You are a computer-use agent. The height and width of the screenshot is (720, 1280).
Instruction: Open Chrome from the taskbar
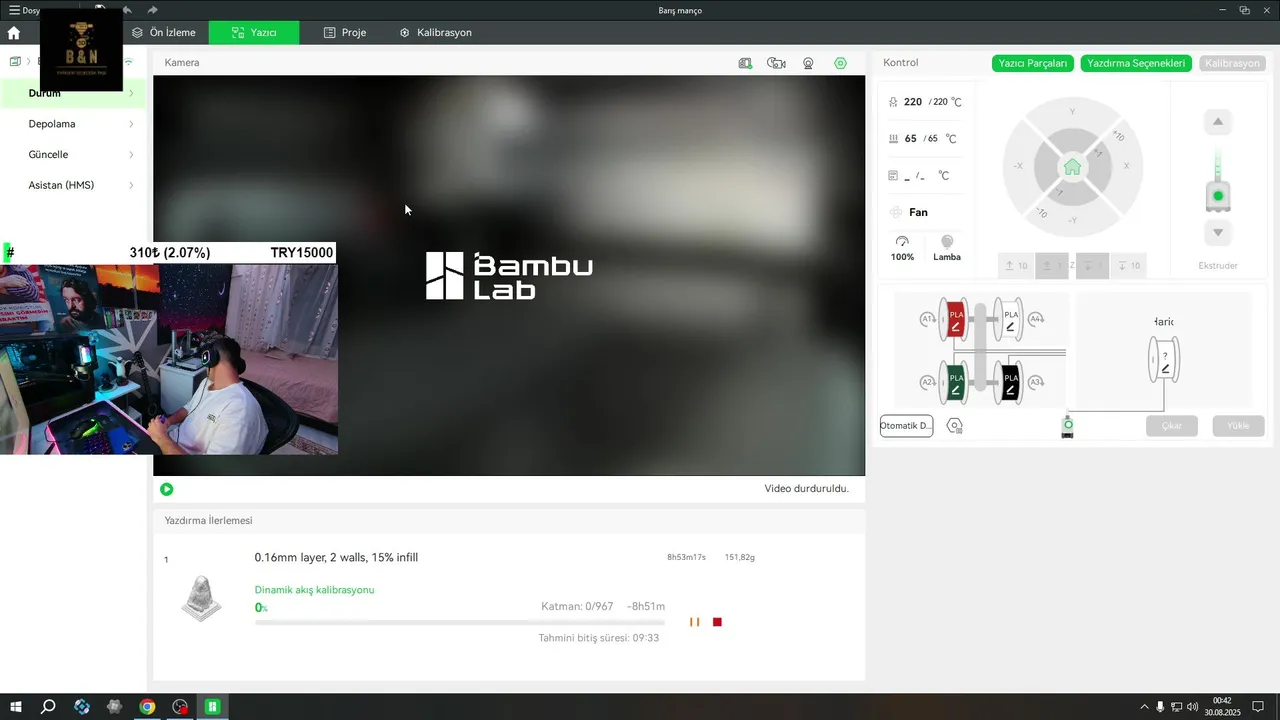point(147,707)
